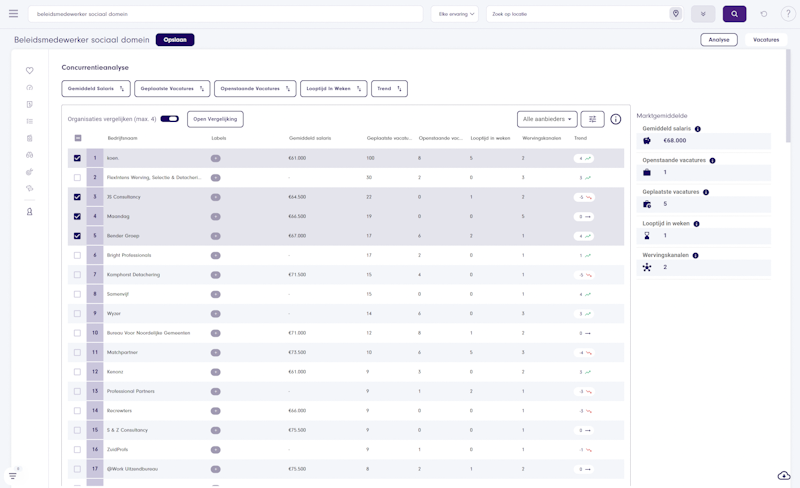Click the Open Vergelijking button
800x488 pixels.
tap(215, 119)
